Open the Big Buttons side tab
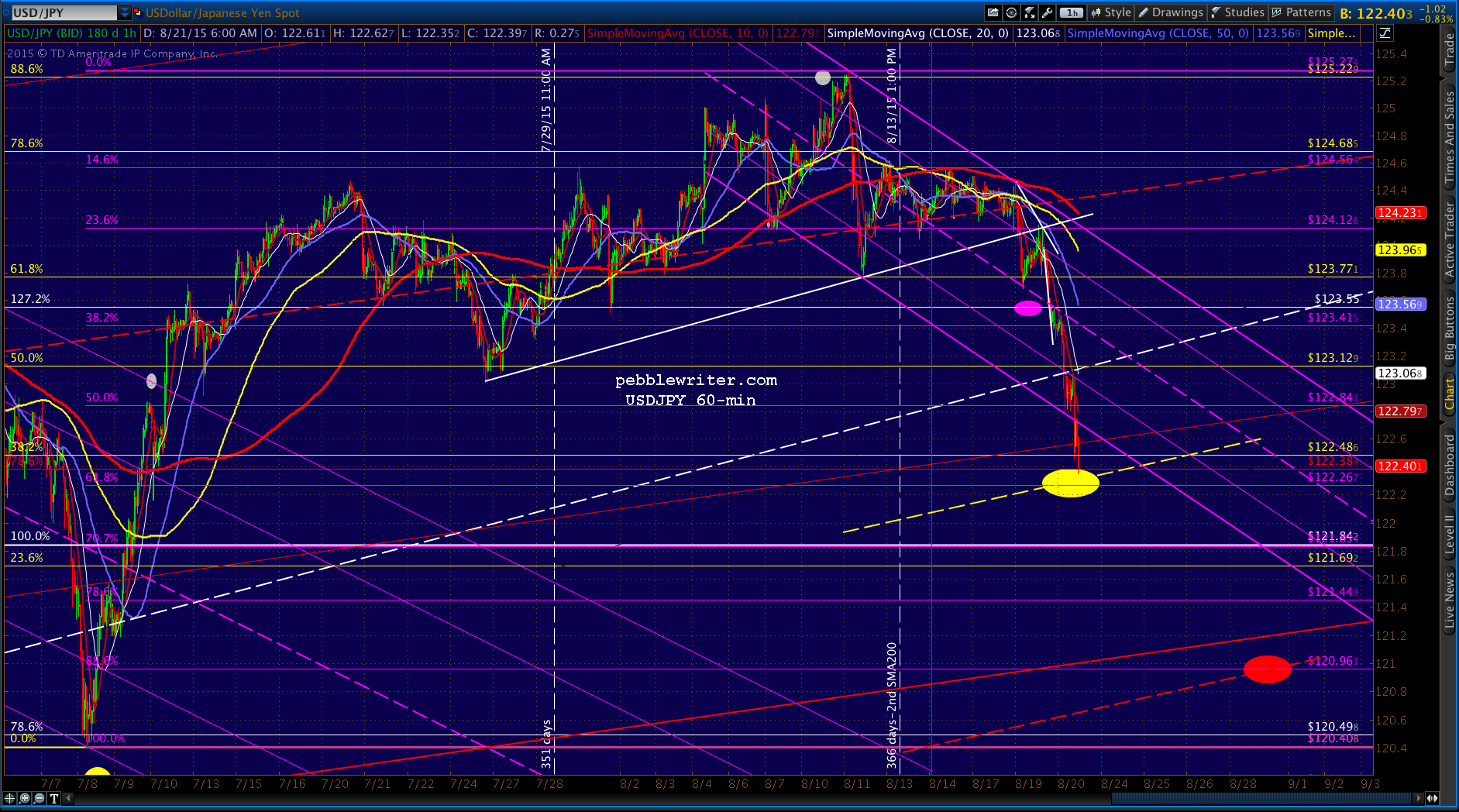1459x812 pixels. [x=1450, y=329]
